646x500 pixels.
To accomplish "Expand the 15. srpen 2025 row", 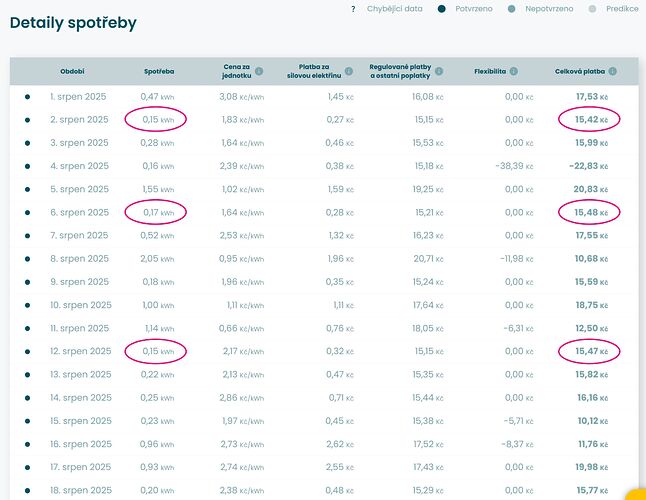I will 79,420.
